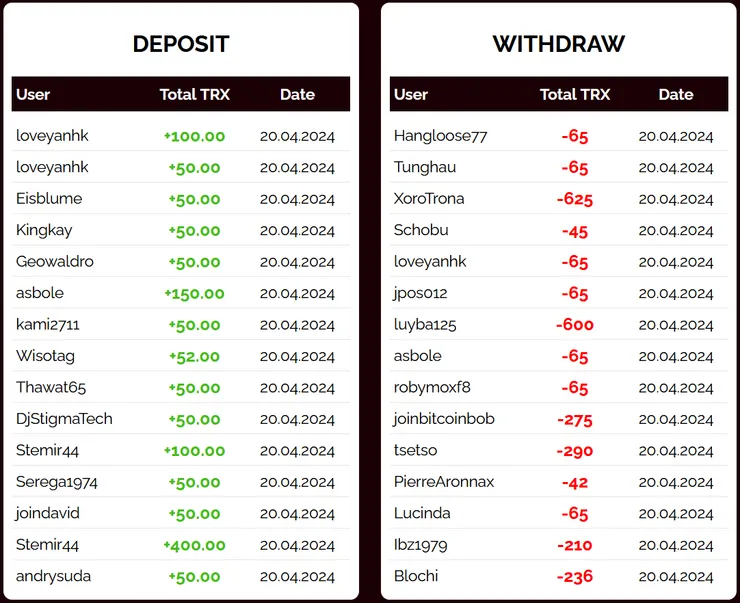
Task: Select user Wisotag in the deposit list
Action: 45,356
